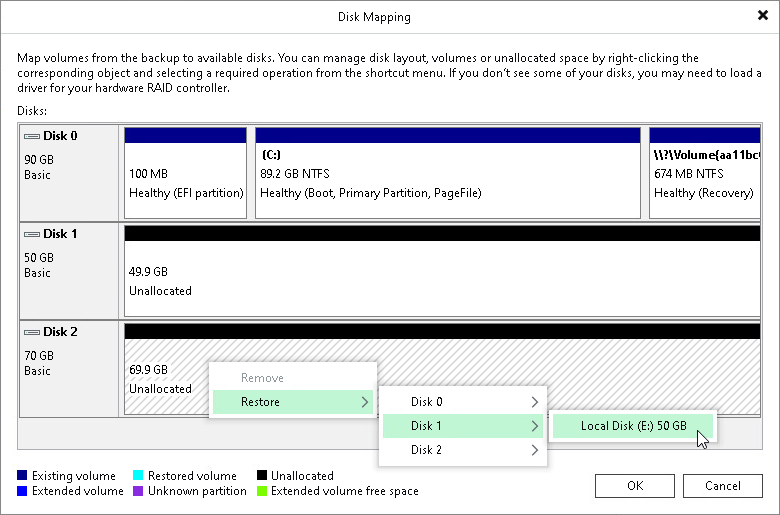Screen dimensions: 780x515
Task: Click 'Healthy (Recovery)' status text
Action: click(703, 193)
